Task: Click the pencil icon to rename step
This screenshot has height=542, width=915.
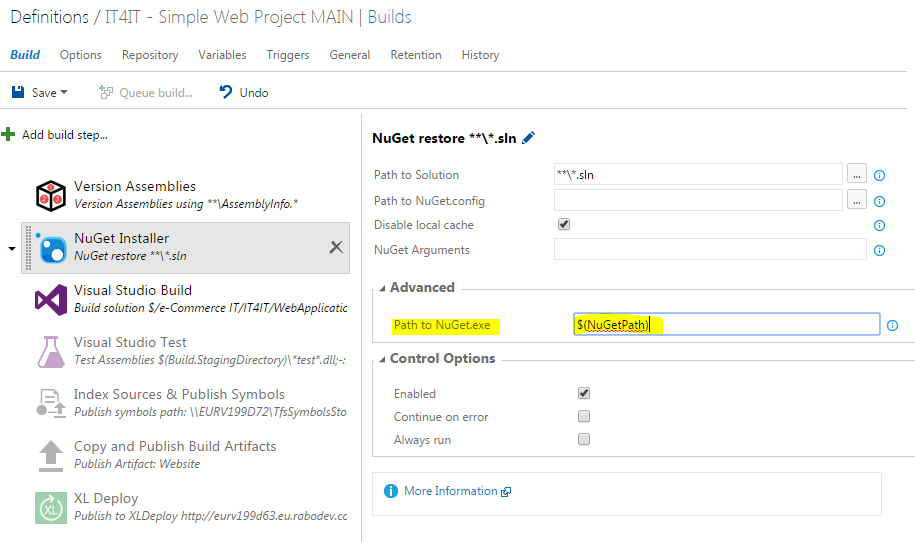Action: click(528, 138)
